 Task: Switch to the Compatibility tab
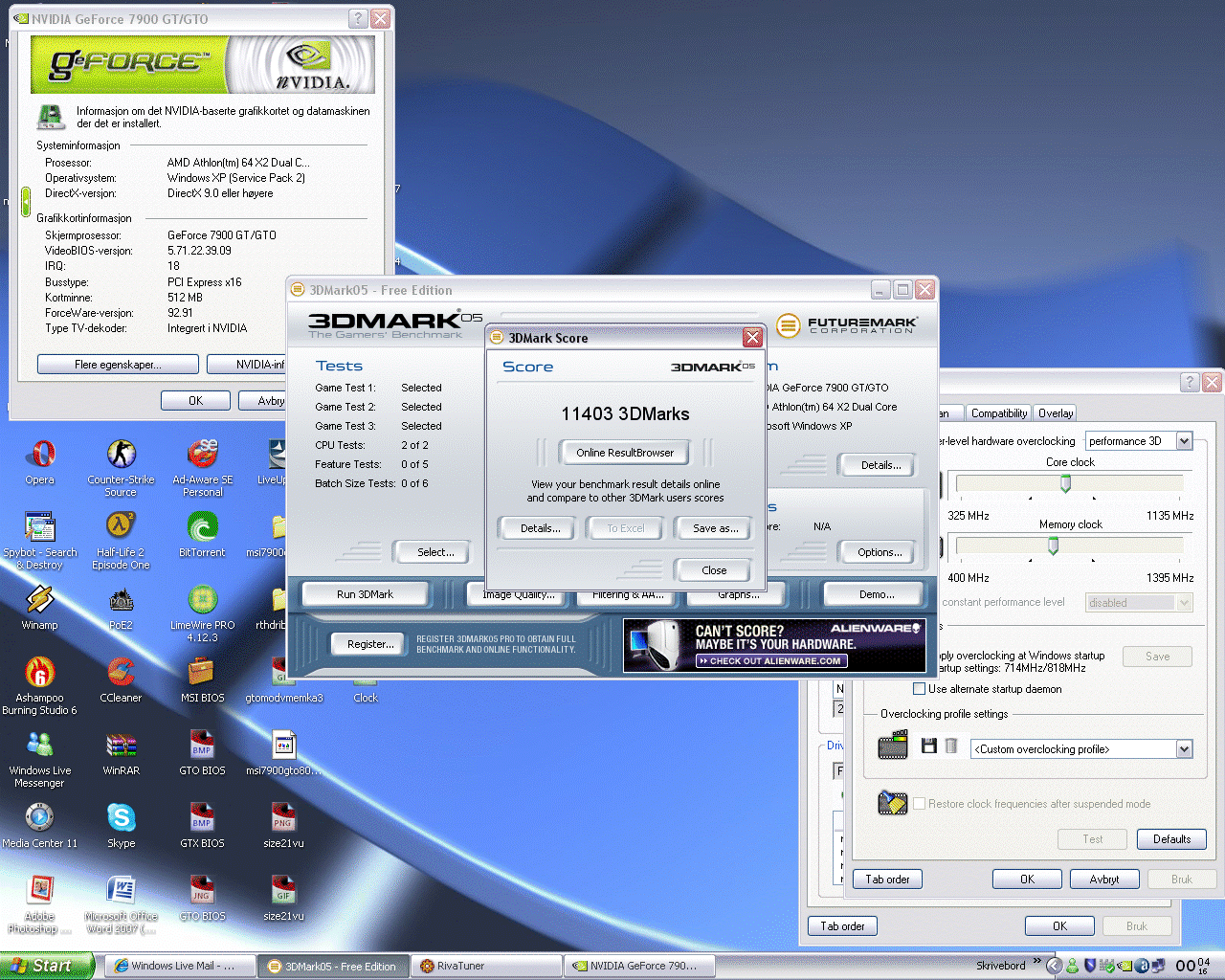[x=998, y=413]
